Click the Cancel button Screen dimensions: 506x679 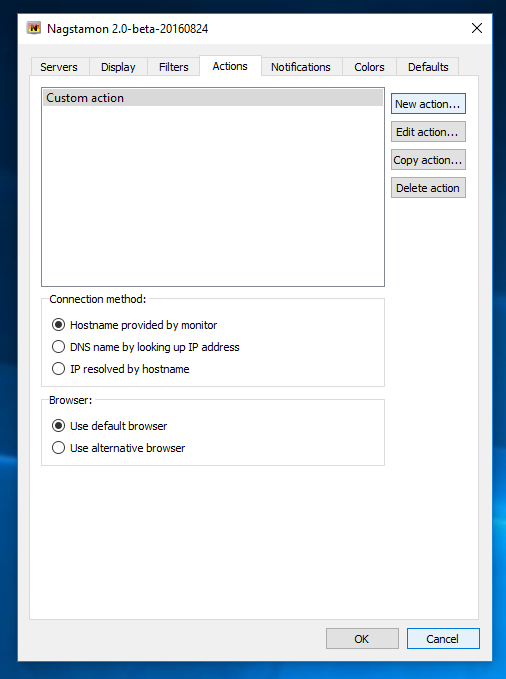click(x=443, y=639)
